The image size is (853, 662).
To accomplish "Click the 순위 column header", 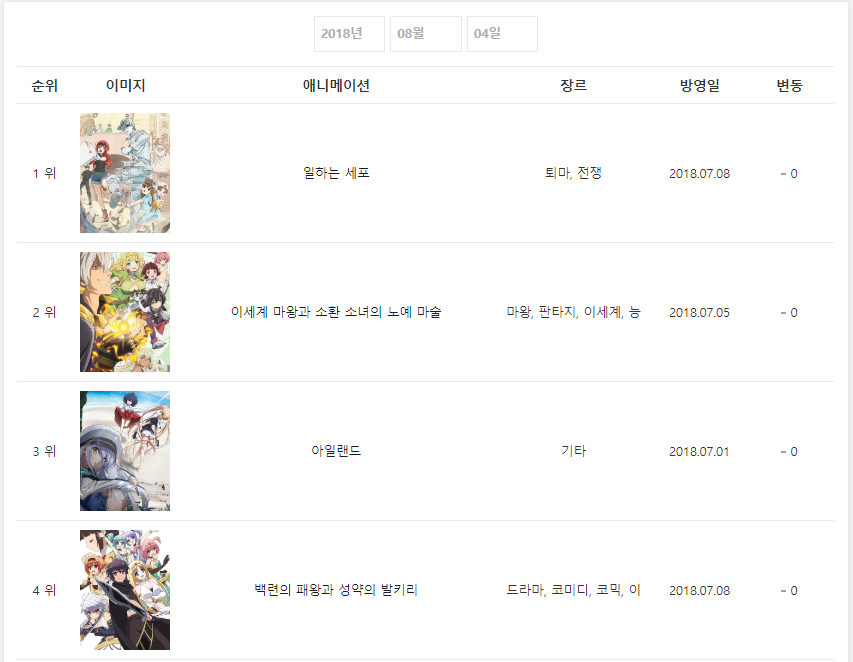I will click(45, 85).
